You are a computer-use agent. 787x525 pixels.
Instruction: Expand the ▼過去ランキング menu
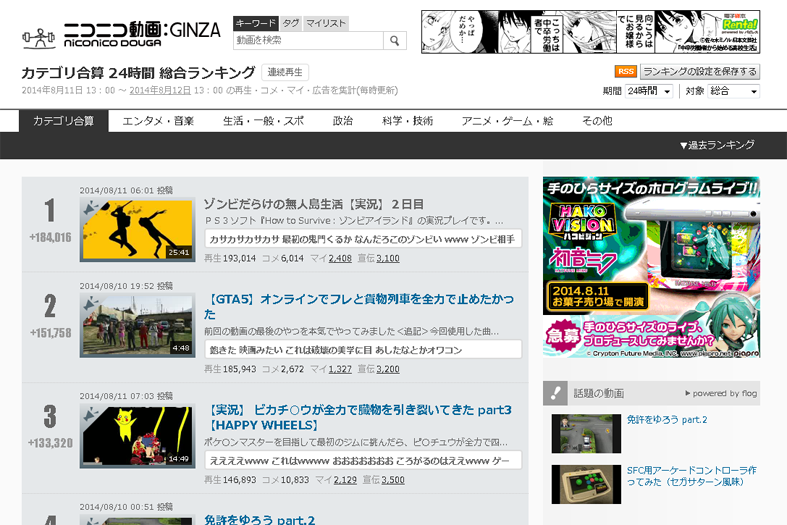(x=717, y=145)
